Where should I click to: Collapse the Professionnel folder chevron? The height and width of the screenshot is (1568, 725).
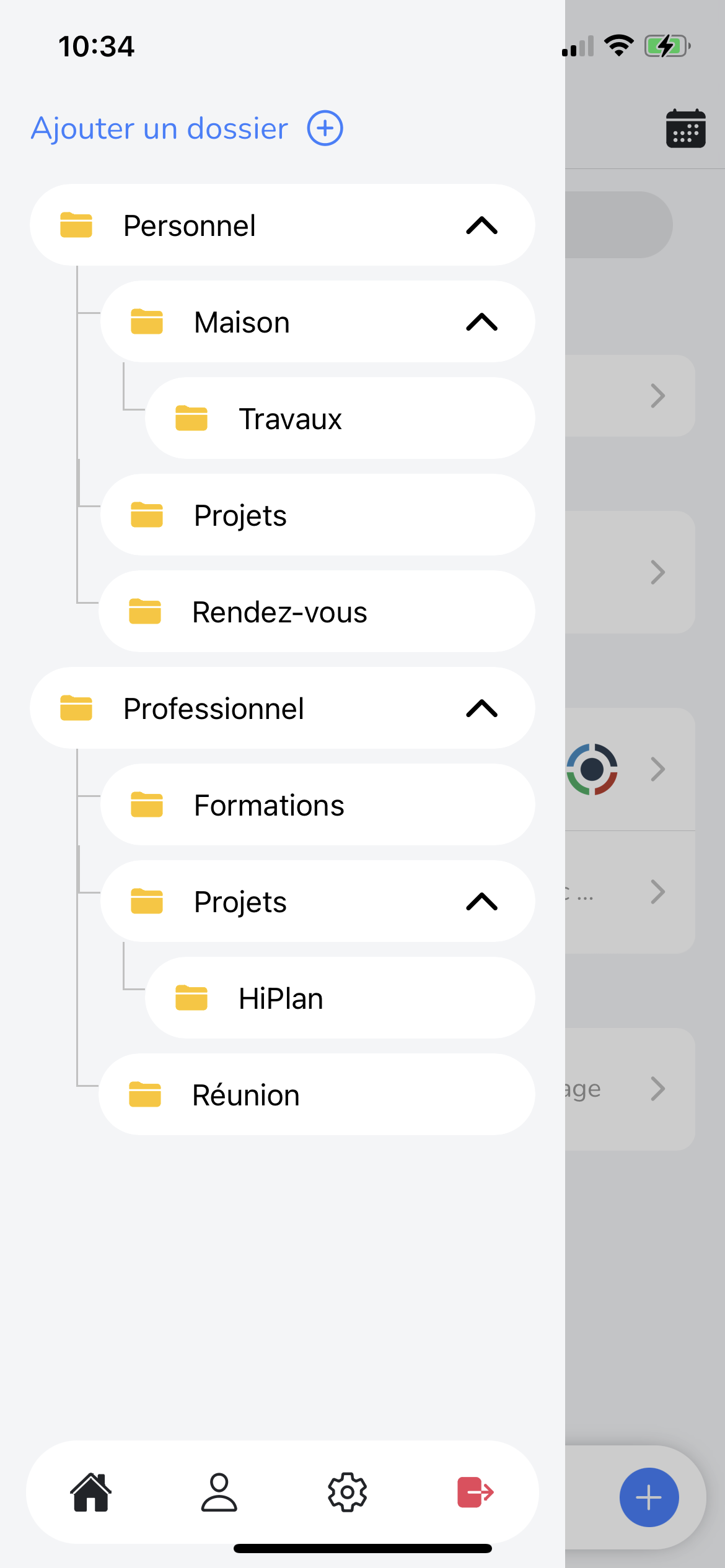(482, 708)
